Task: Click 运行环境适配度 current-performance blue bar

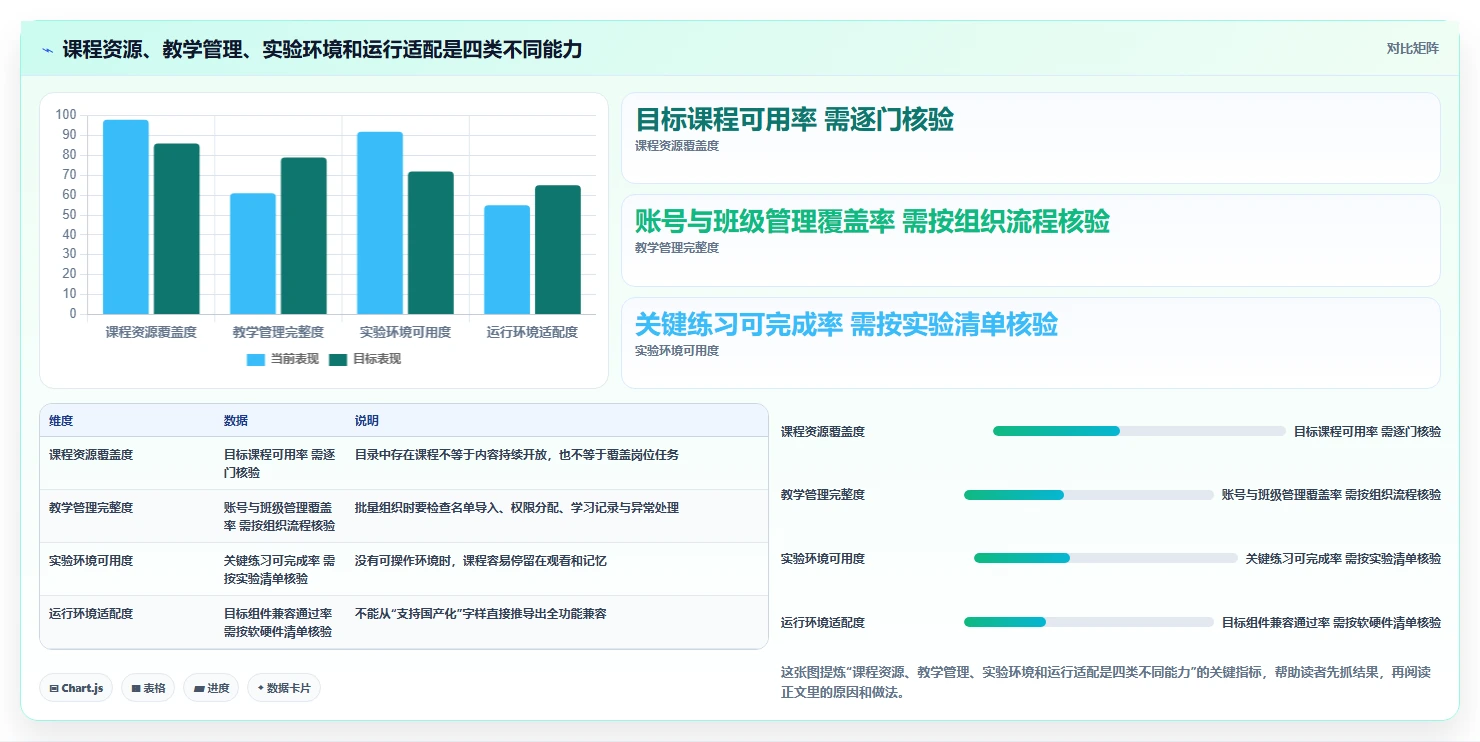Action: [507, 260]
